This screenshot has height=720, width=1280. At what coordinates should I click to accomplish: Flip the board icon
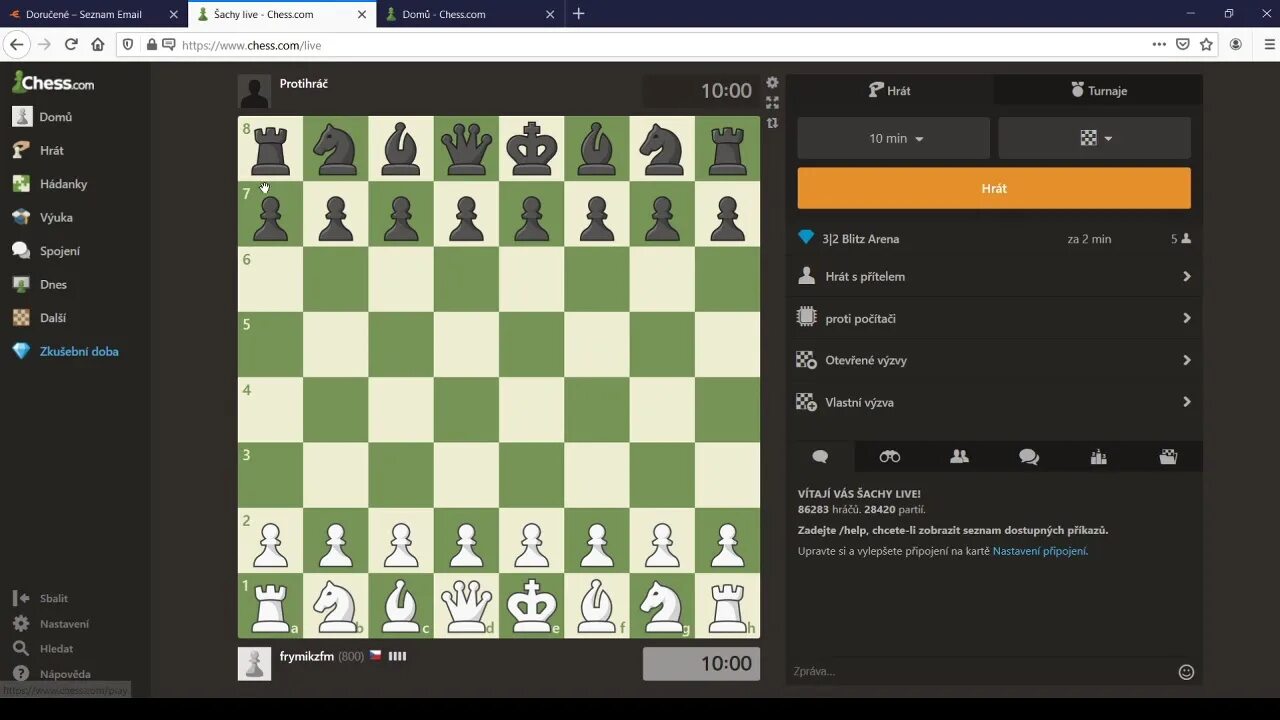coord(772,123)
